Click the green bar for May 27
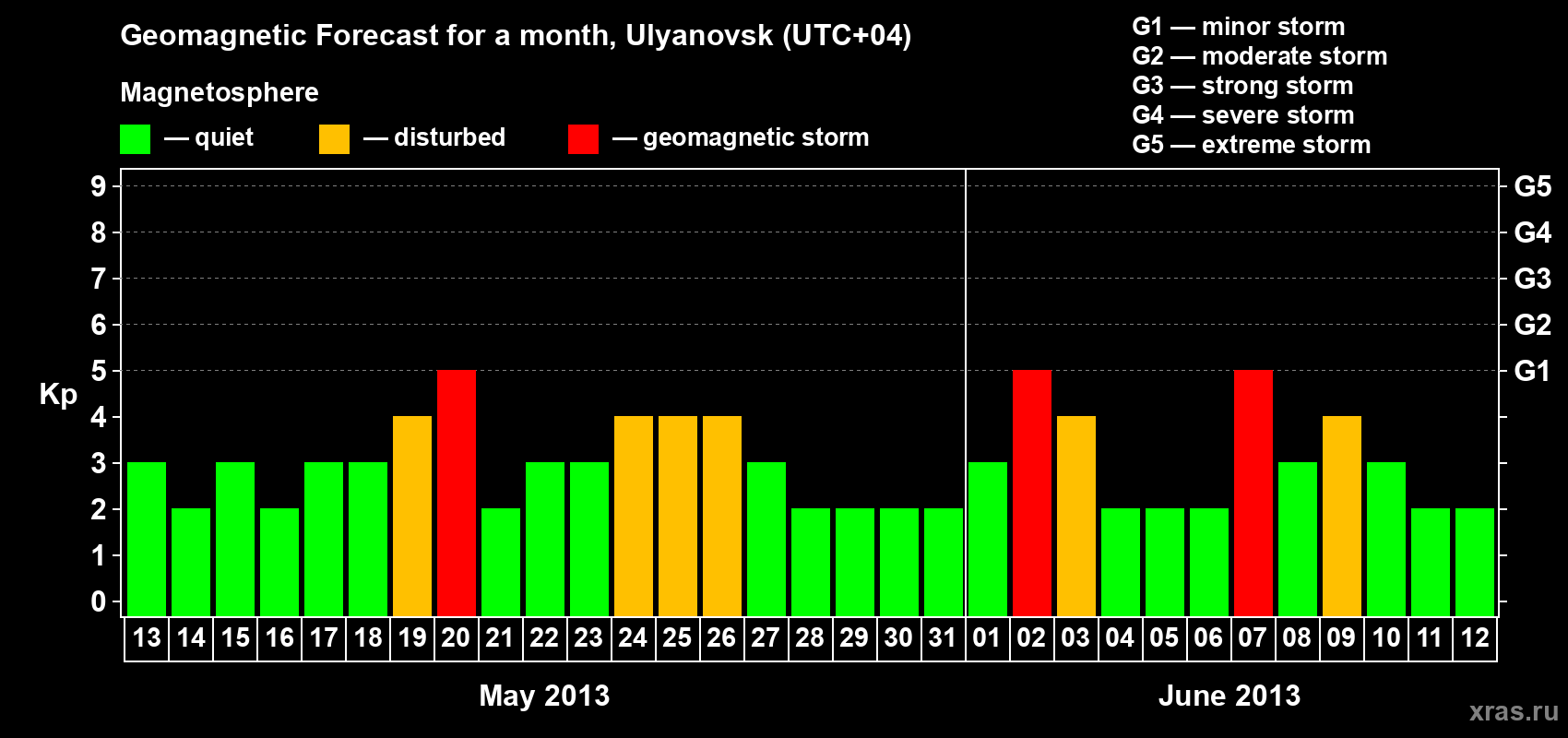The width and height of the screenshot is (1568, 738). click(766, 539)
